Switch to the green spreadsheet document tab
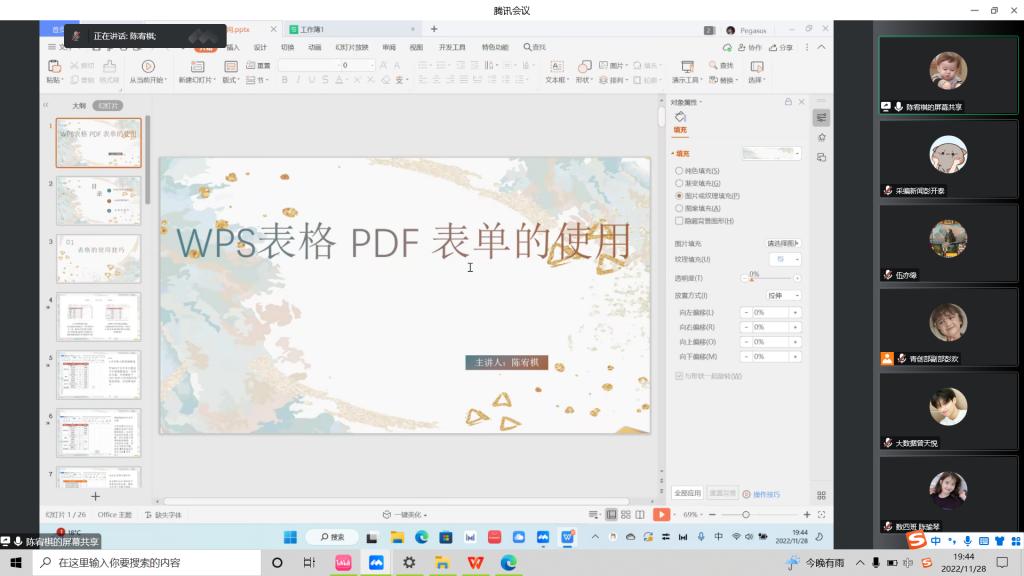Viewport: 1024px width, 576px height. (352, 29)
